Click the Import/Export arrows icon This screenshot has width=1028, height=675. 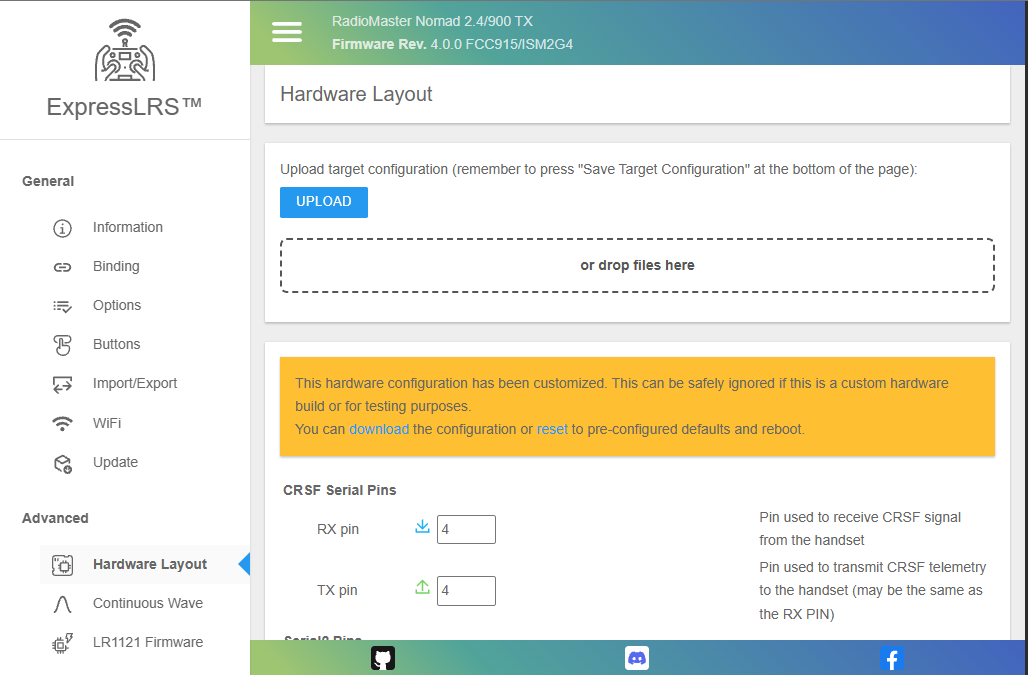tap(62, 384)
